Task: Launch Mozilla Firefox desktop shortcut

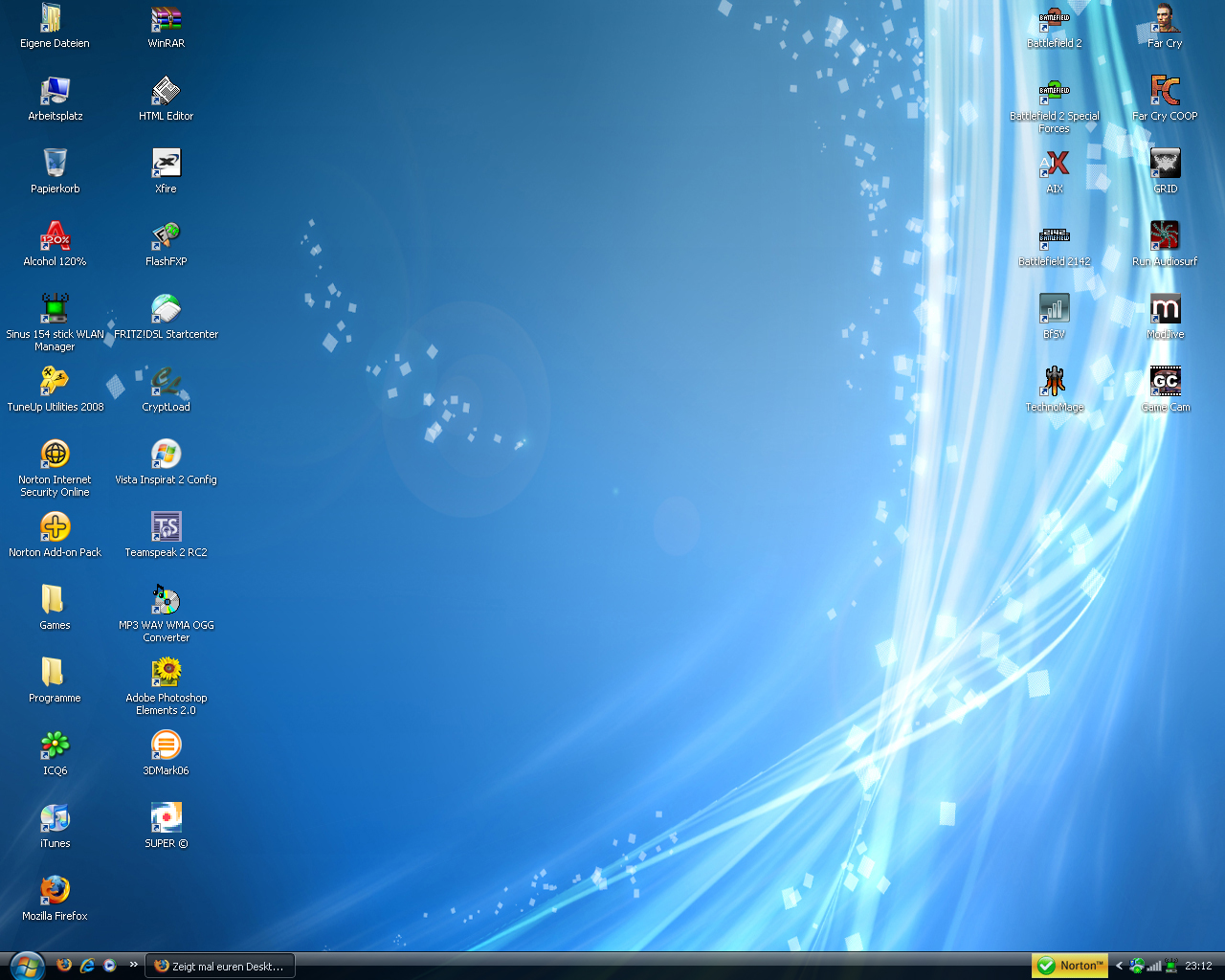Action: point(55,892)
